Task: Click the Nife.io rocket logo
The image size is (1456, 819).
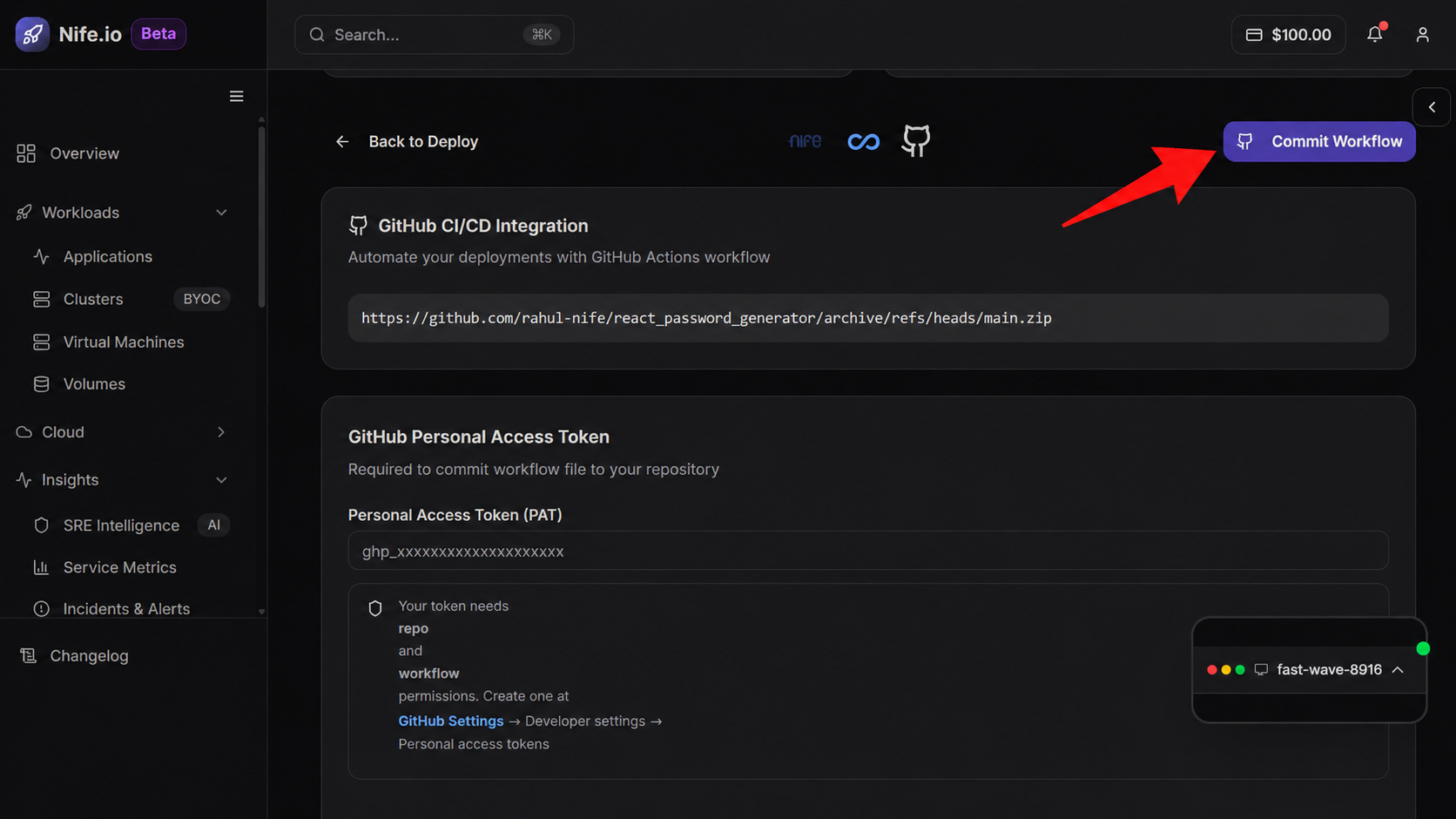Action: (32, 34)
